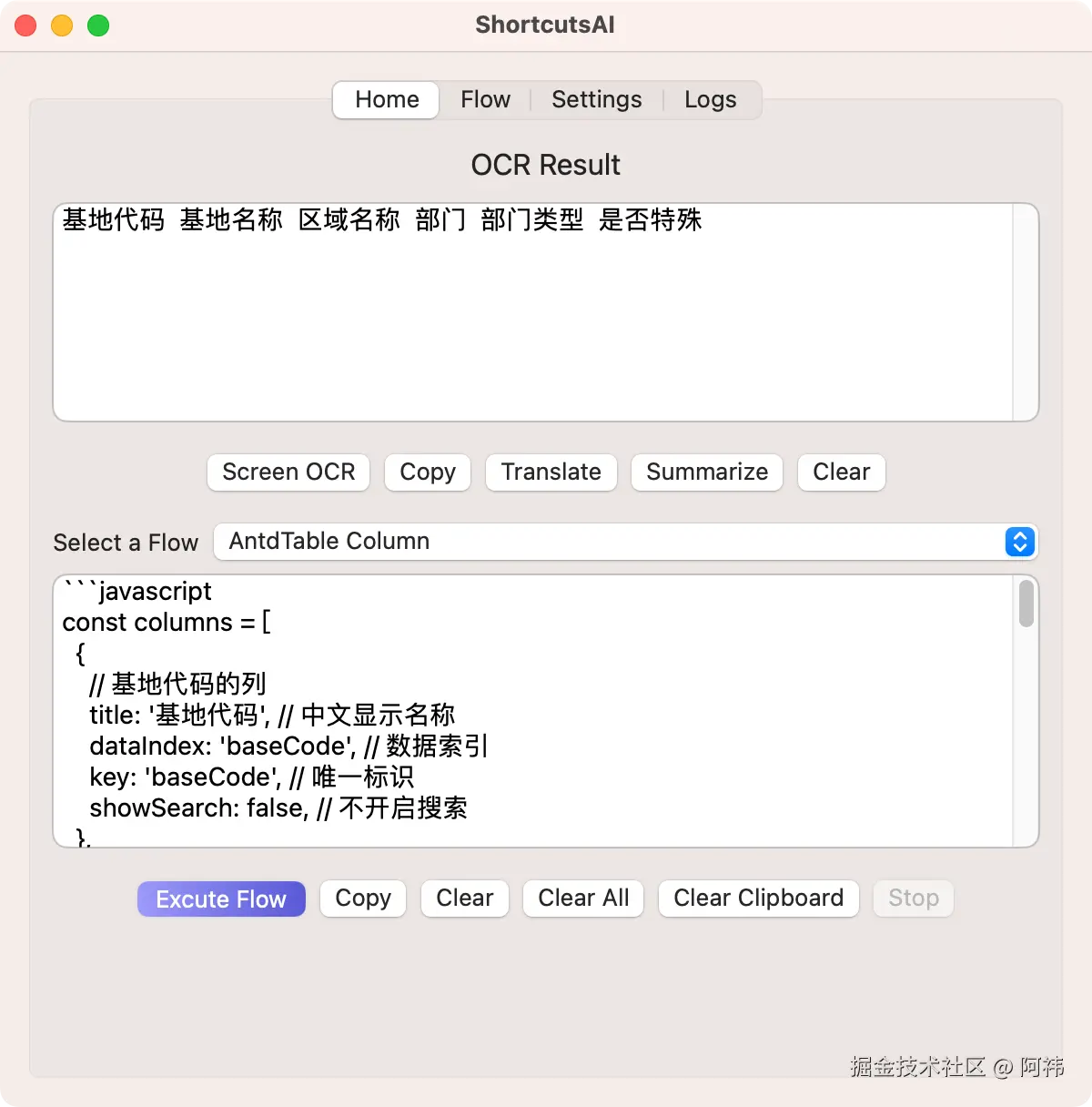Open the AntdTable Column flow dropdown
1092x1107 pixels.
pos(625,542)
